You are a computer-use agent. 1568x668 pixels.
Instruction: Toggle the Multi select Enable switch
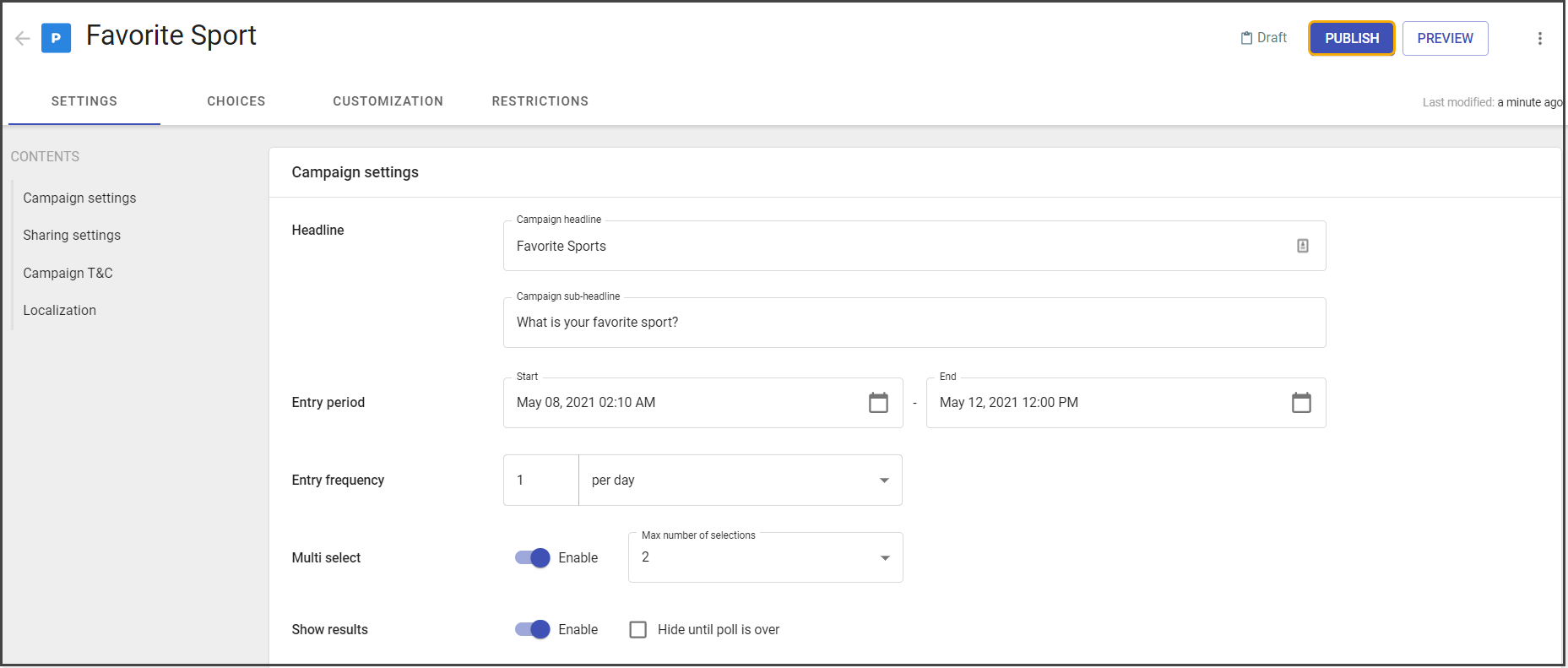pyautogui.click(x=533, y=557)
